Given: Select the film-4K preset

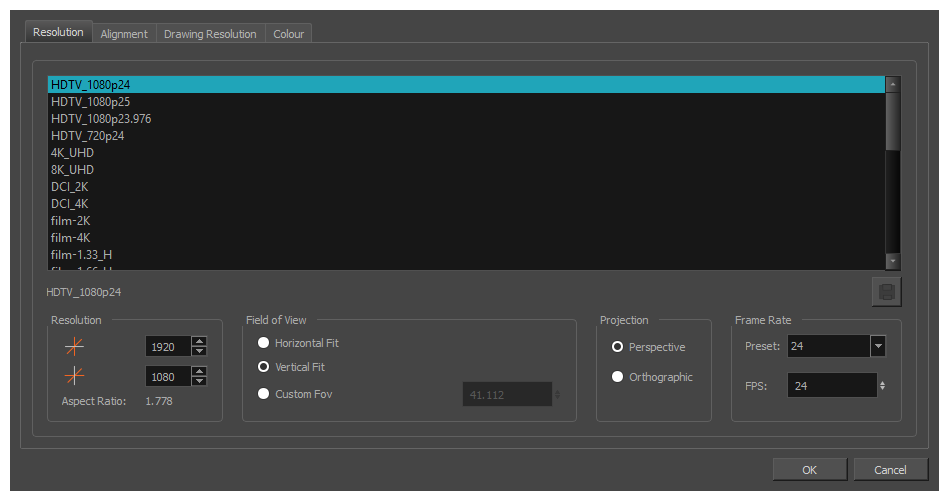Looking at the screenshot, I should point(466,237).
